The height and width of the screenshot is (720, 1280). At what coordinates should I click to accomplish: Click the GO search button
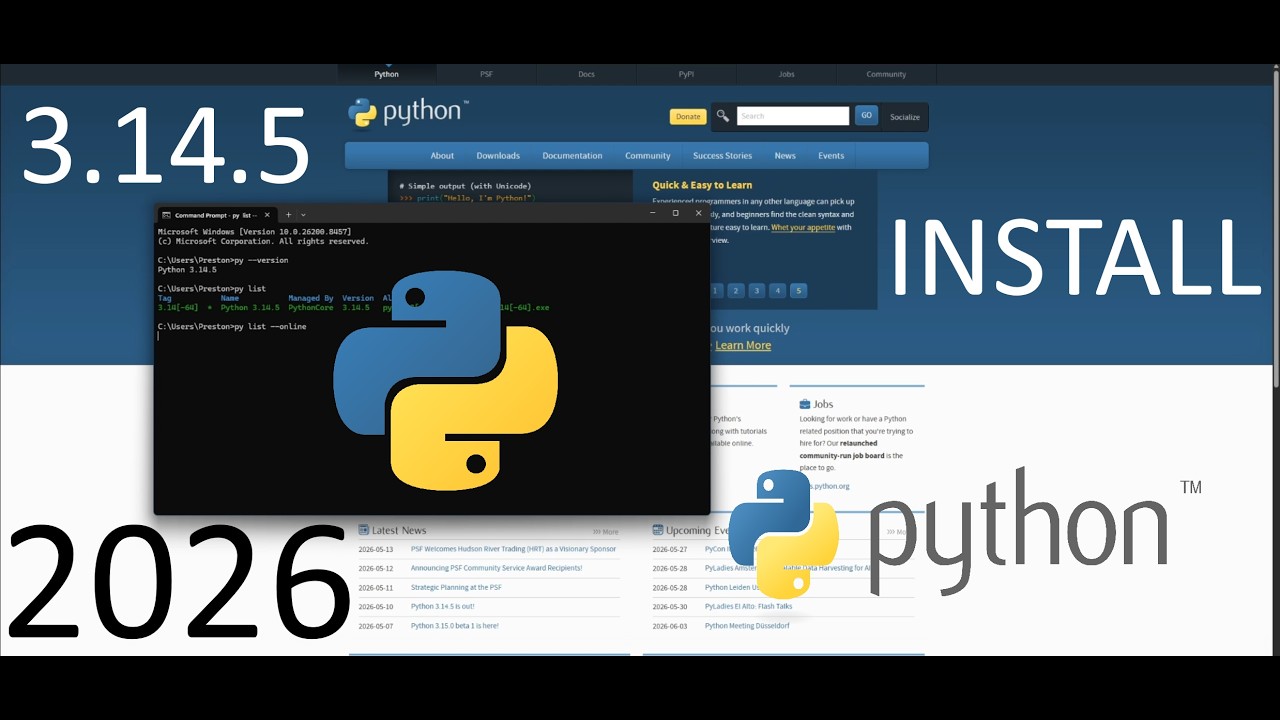click(x=866, y=116)
